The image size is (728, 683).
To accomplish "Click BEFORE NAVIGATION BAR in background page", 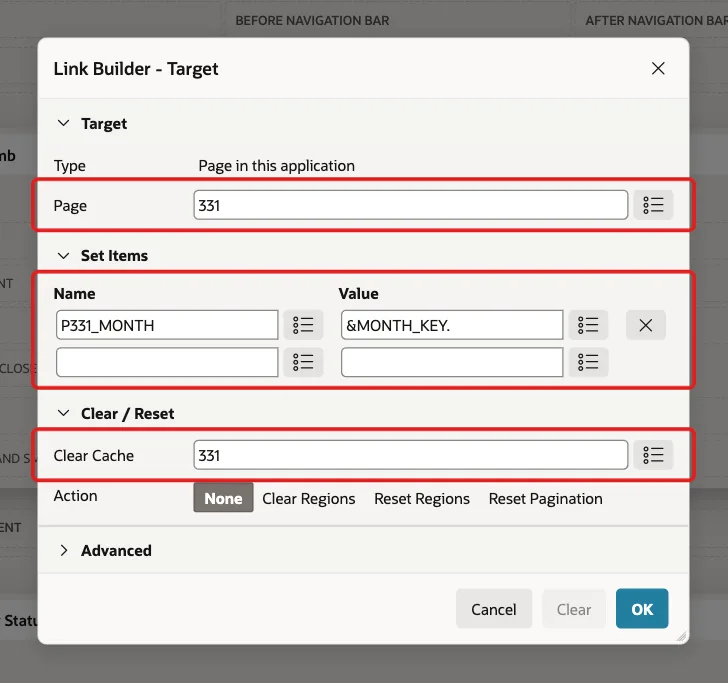I will [x=312, y=20].
